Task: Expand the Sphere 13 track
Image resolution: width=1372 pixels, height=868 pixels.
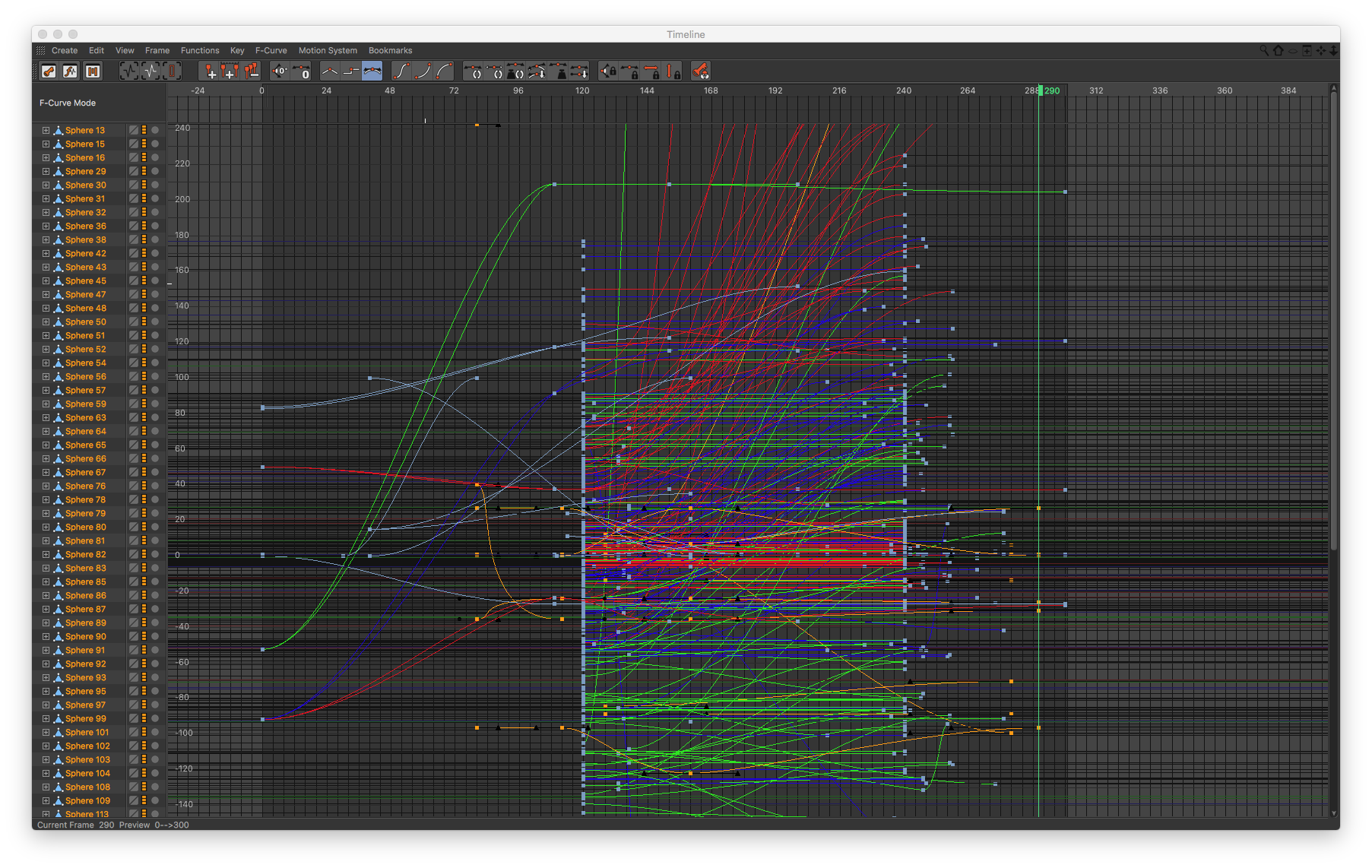Action: tap(46, 131)
